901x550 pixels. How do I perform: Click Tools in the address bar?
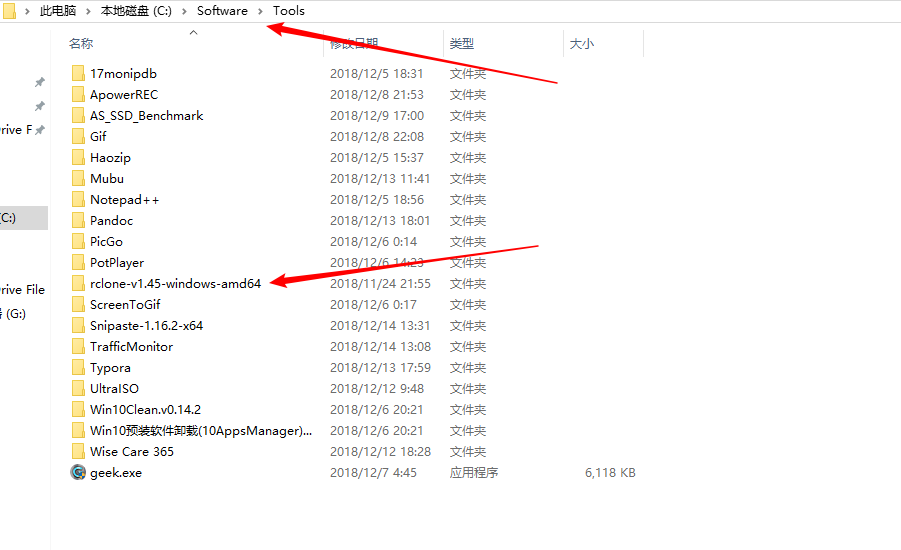point(288,11)
